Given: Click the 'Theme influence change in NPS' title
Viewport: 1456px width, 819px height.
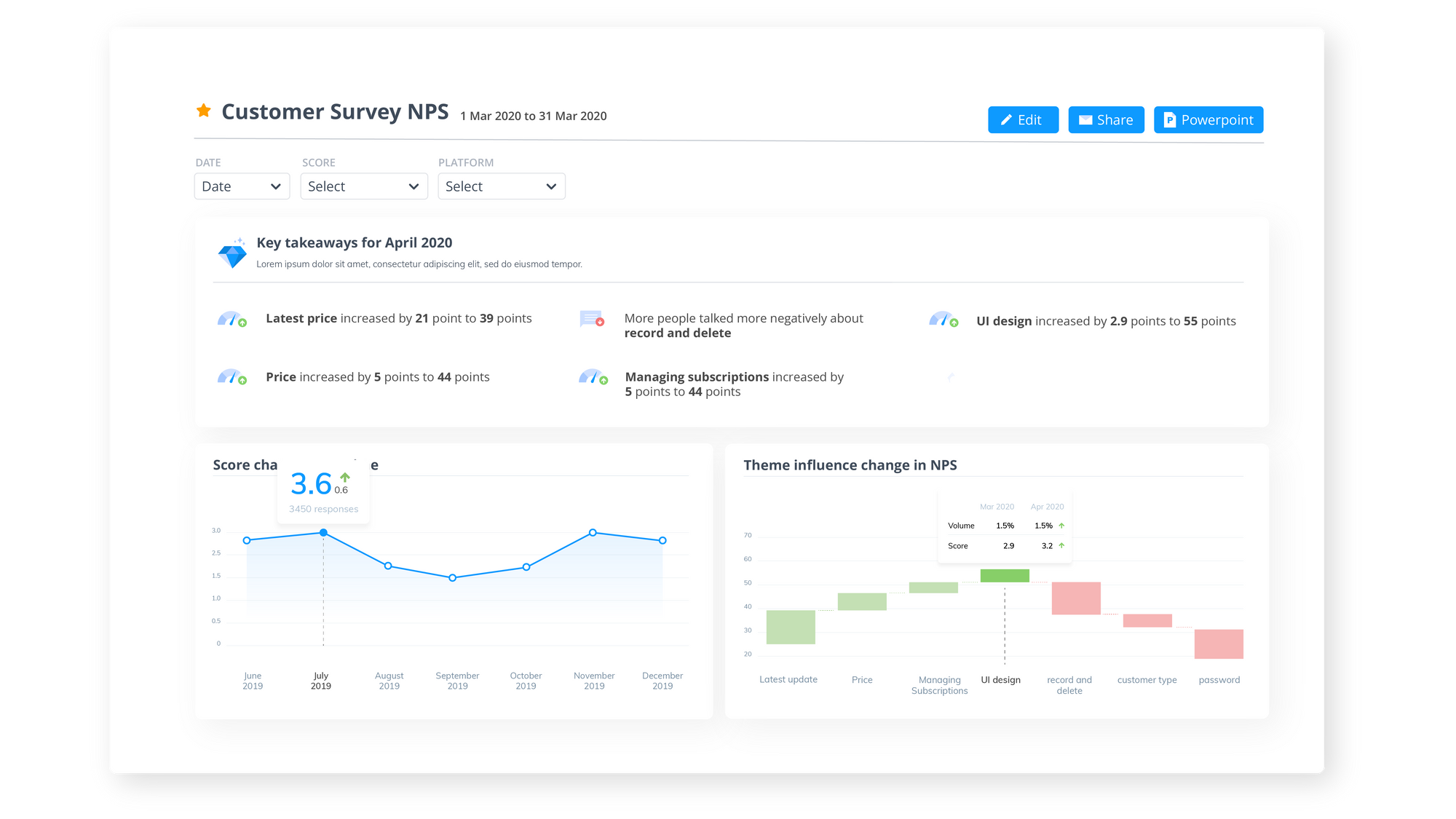Looking at the screenshot, I should (850, 465).
